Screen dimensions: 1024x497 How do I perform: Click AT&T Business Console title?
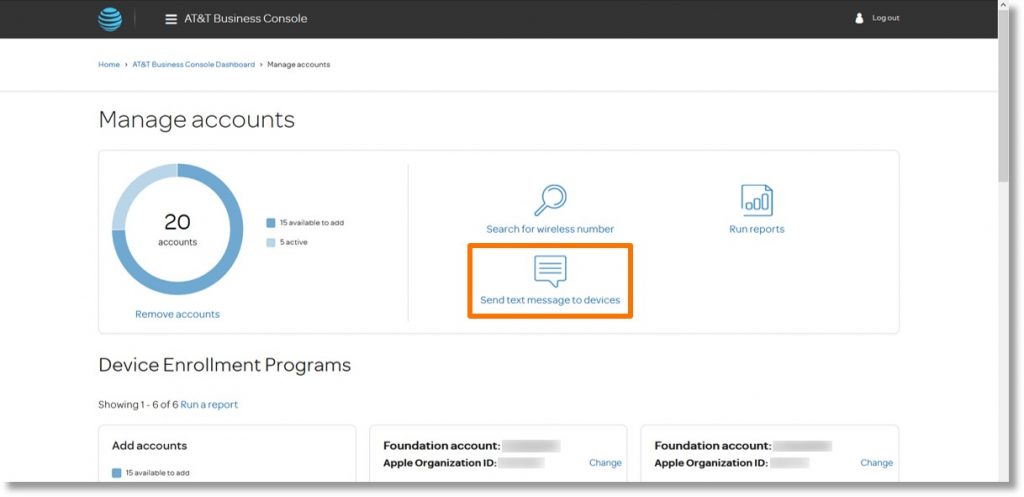pos(246,18)
